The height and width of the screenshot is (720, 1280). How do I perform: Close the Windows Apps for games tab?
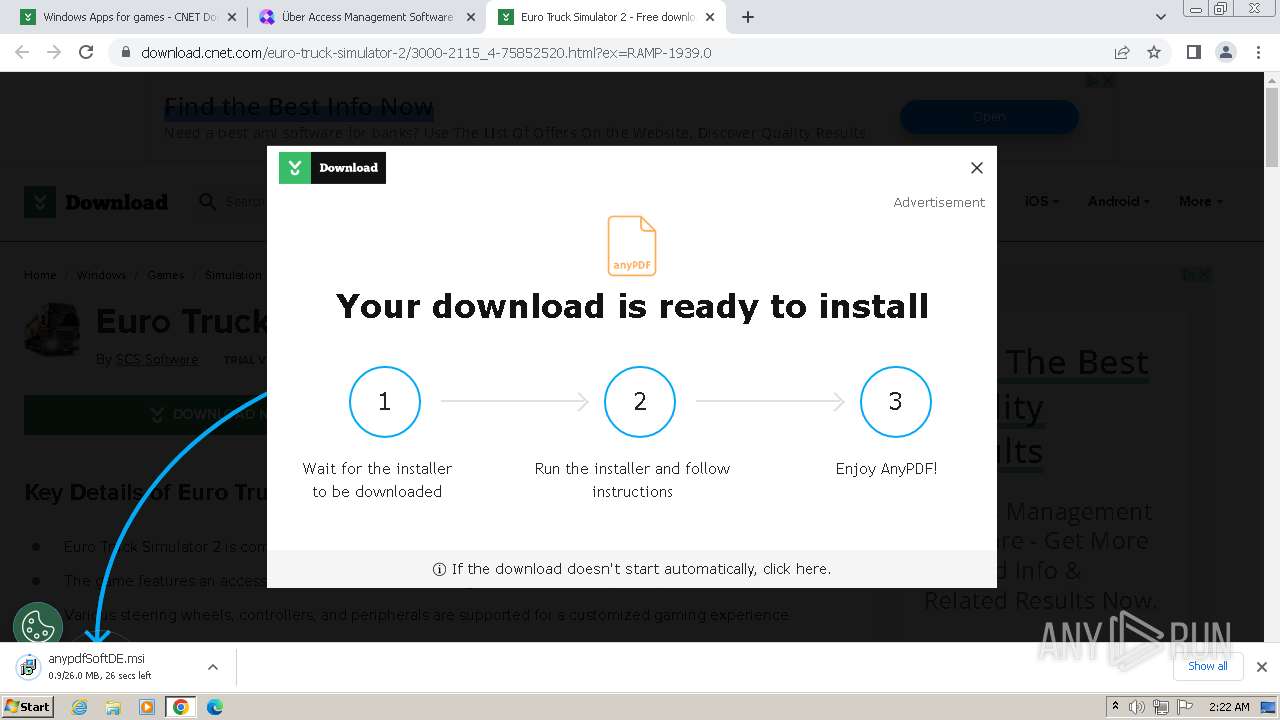(x=232, y=17)
